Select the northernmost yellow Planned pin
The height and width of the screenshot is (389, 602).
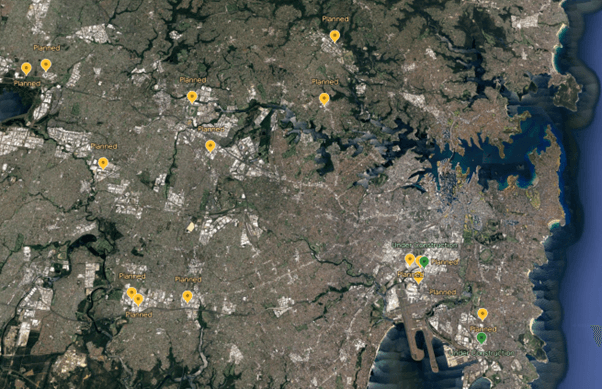(x=335, y=36)
